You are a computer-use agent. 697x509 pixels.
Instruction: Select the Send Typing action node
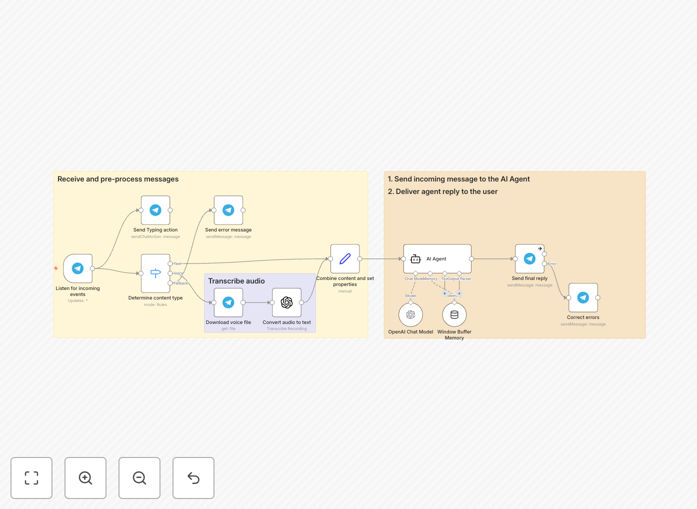155,210
